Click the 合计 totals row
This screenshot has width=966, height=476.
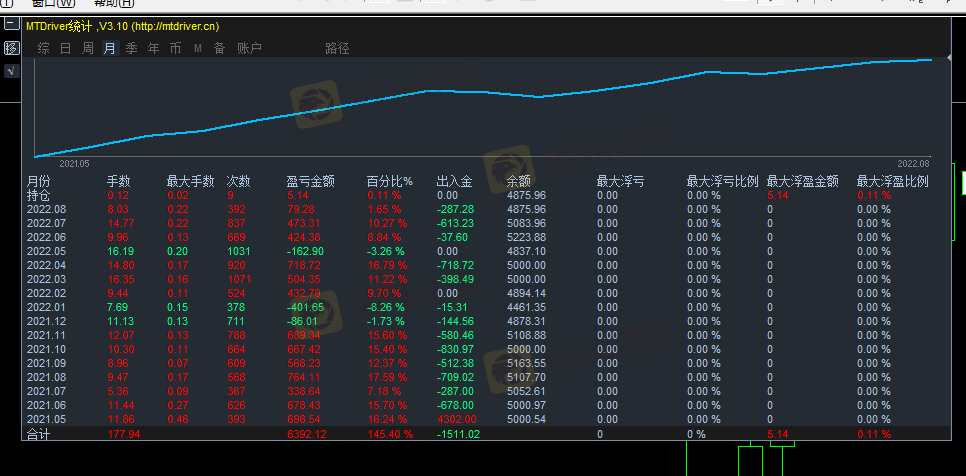point(38,434)
